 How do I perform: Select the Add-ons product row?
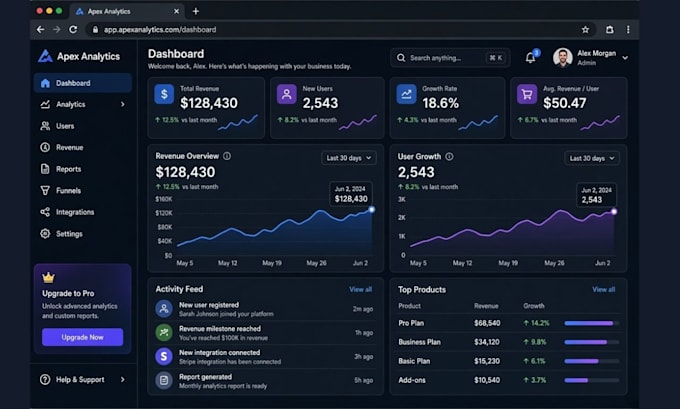point(509,380)
